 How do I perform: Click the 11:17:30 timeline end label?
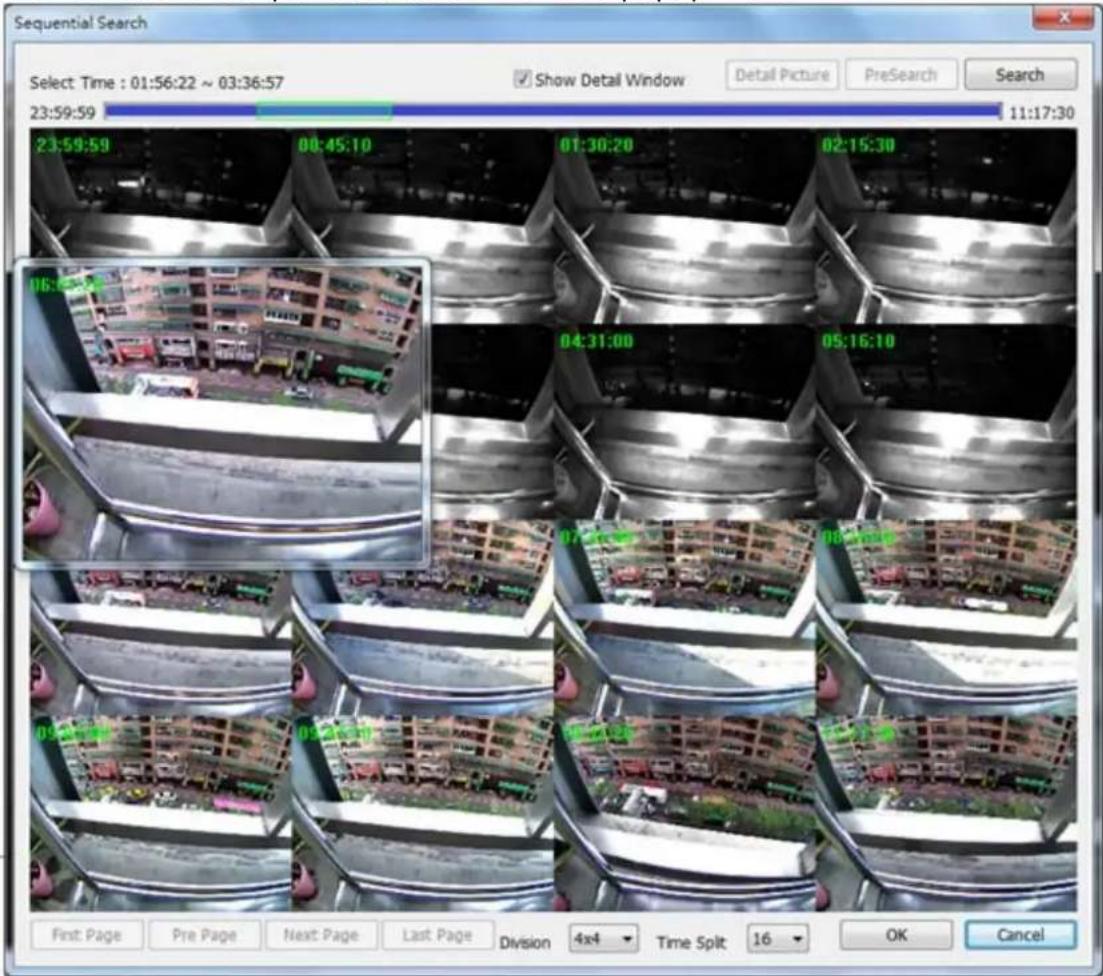[x=1042, y=113]
